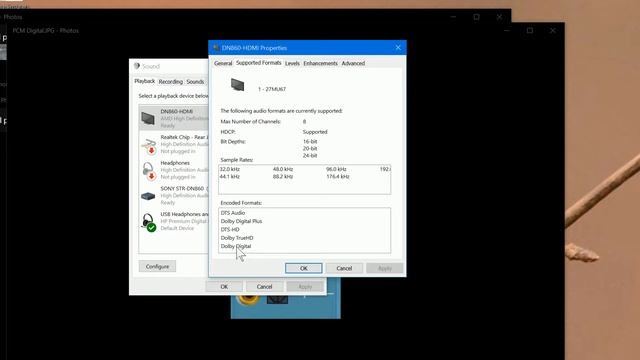This screenshot has width=640, height=360.
Task: Click Configure button in Sound window
Action: tap(157, 266)
